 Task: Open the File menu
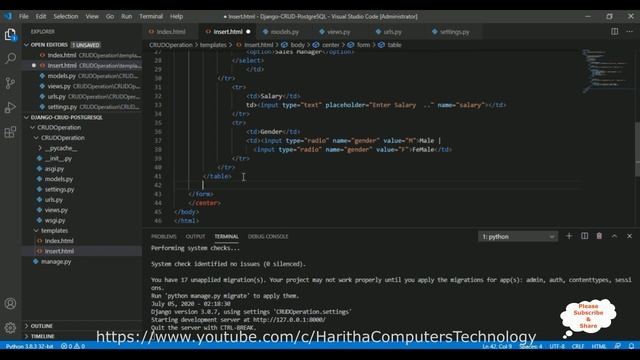tap(24, 16)
